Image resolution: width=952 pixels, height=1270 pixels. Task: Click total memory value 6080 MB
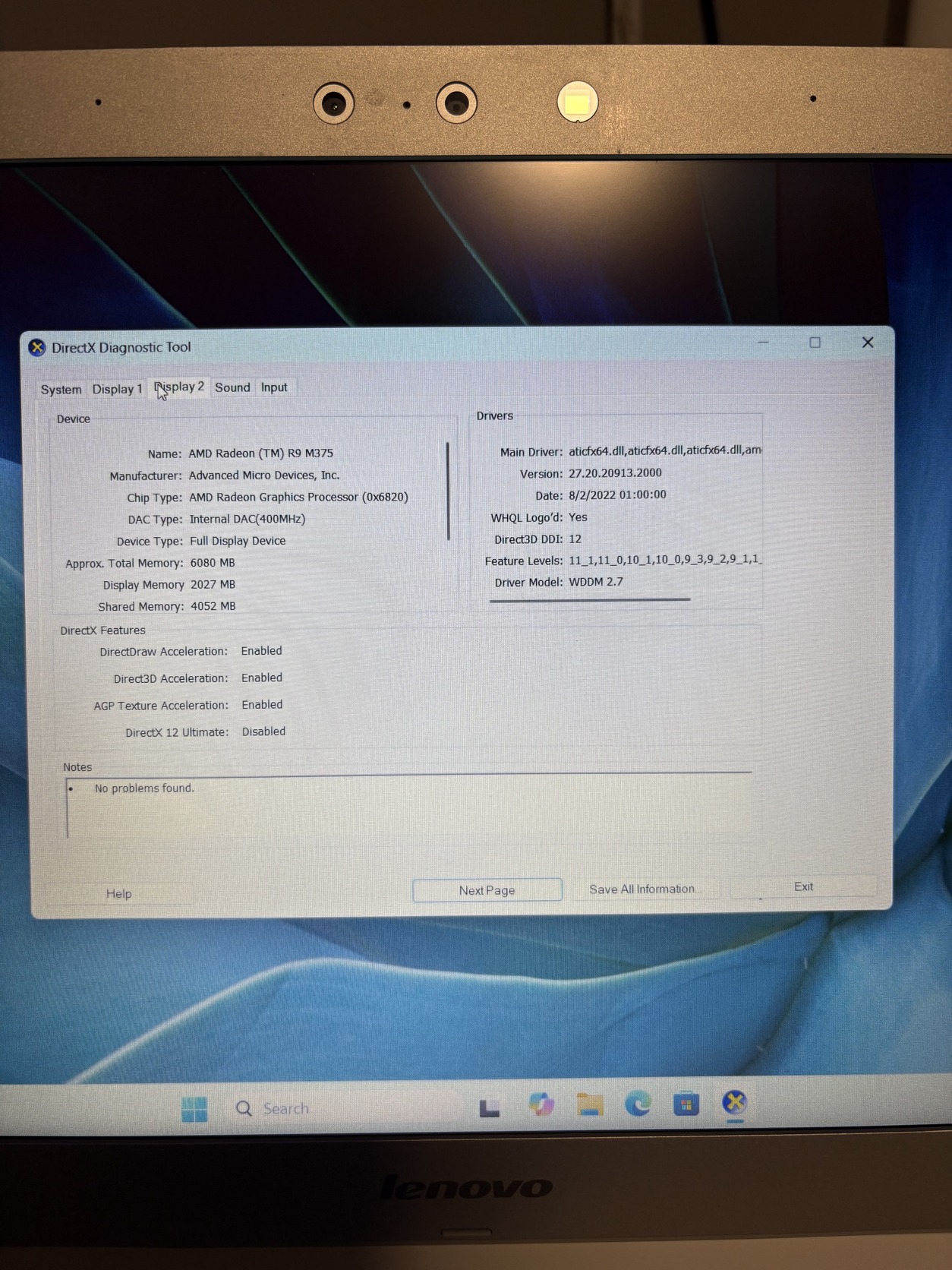[x=213, y=563]
